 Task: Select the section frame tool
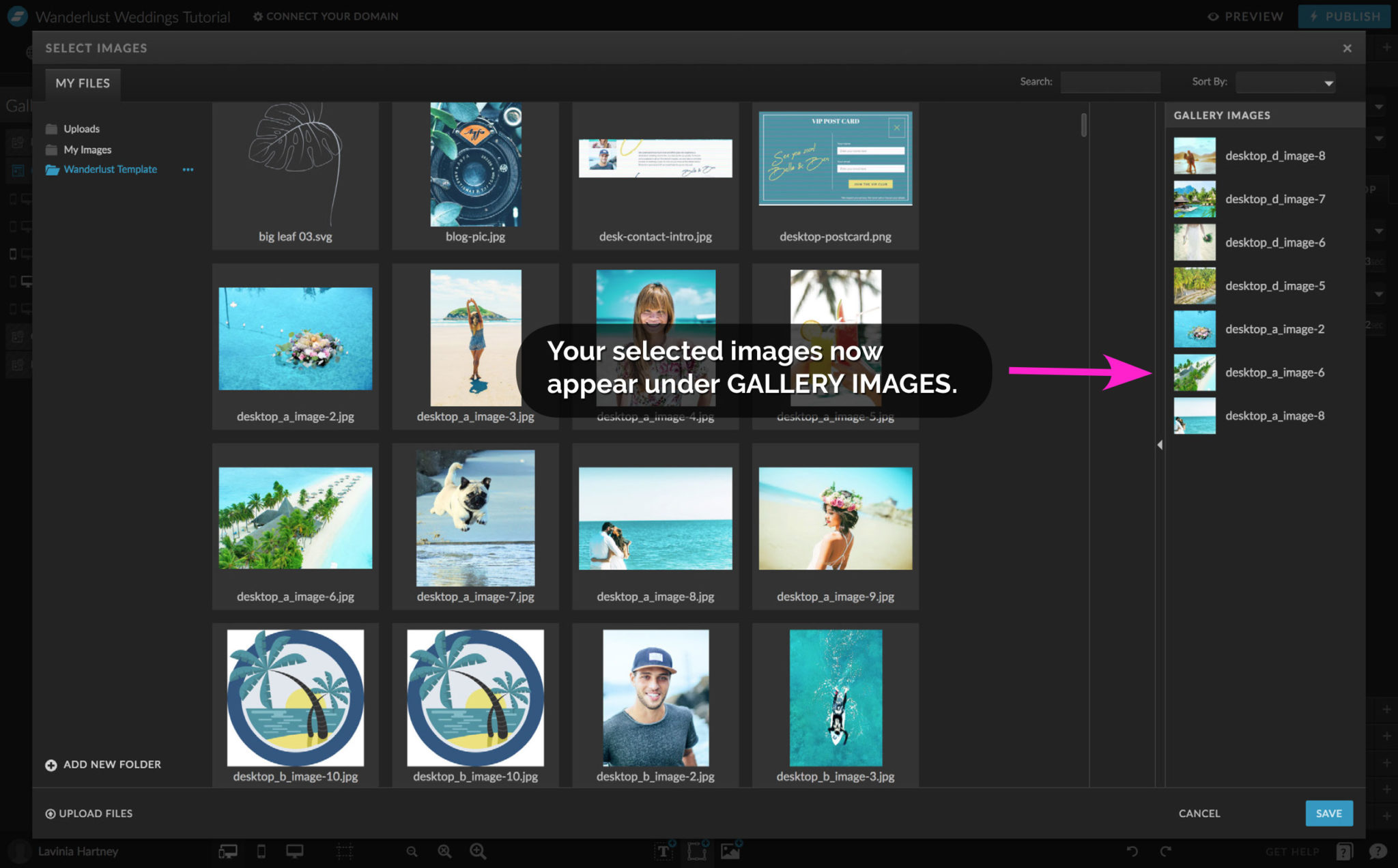(x=696, y=851)
